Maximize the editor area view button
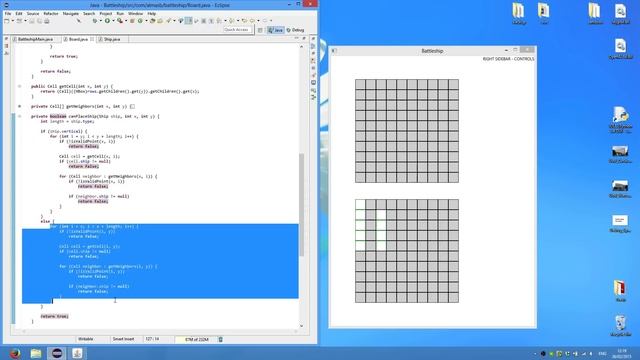640x360 pixels. [x=304, y=38]
